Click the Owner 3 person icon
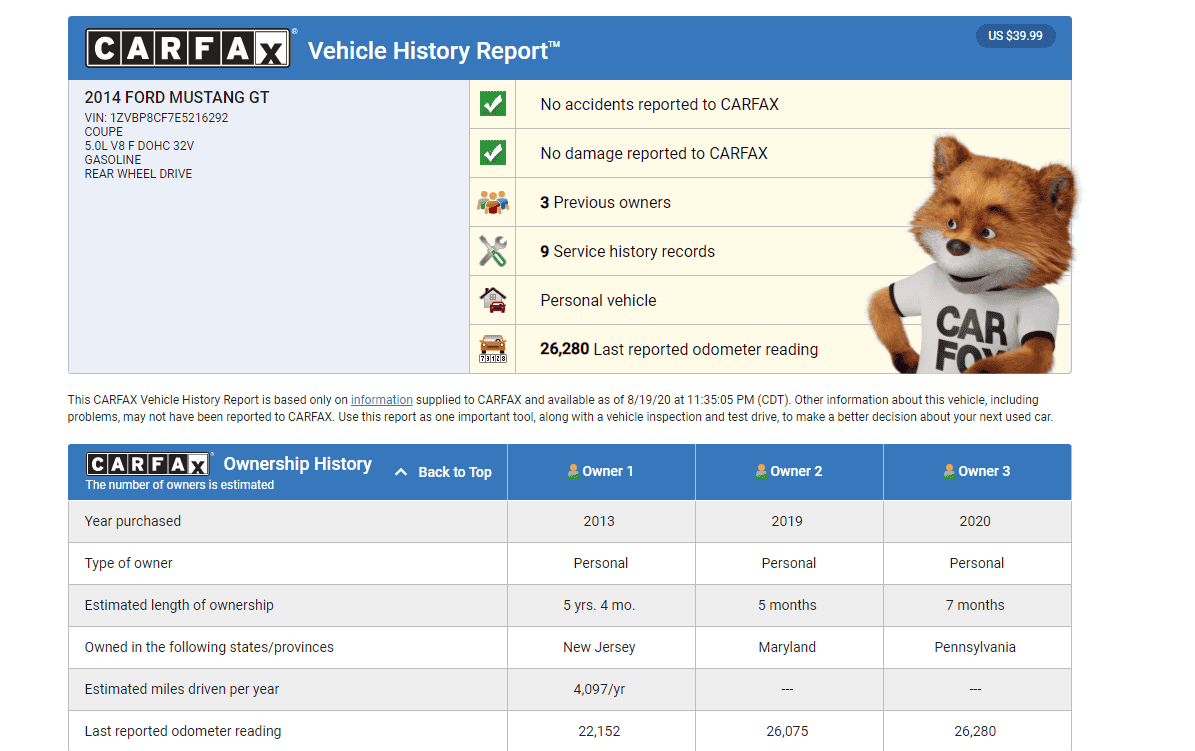This screenshot has height=751, width=1195. (949, 471)
